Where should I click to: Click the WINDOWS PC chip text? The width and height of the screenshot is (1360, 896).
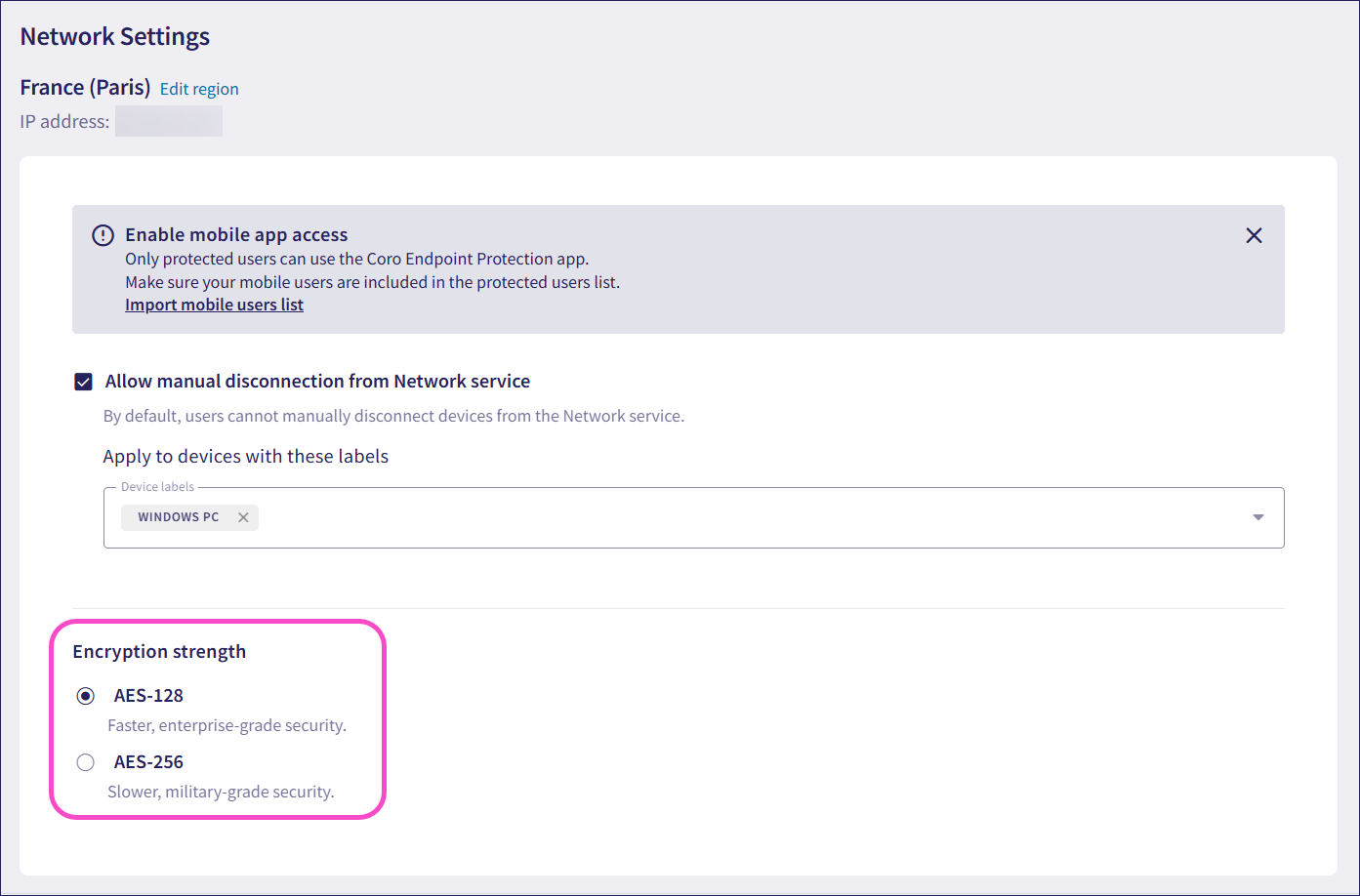[179, 517]
